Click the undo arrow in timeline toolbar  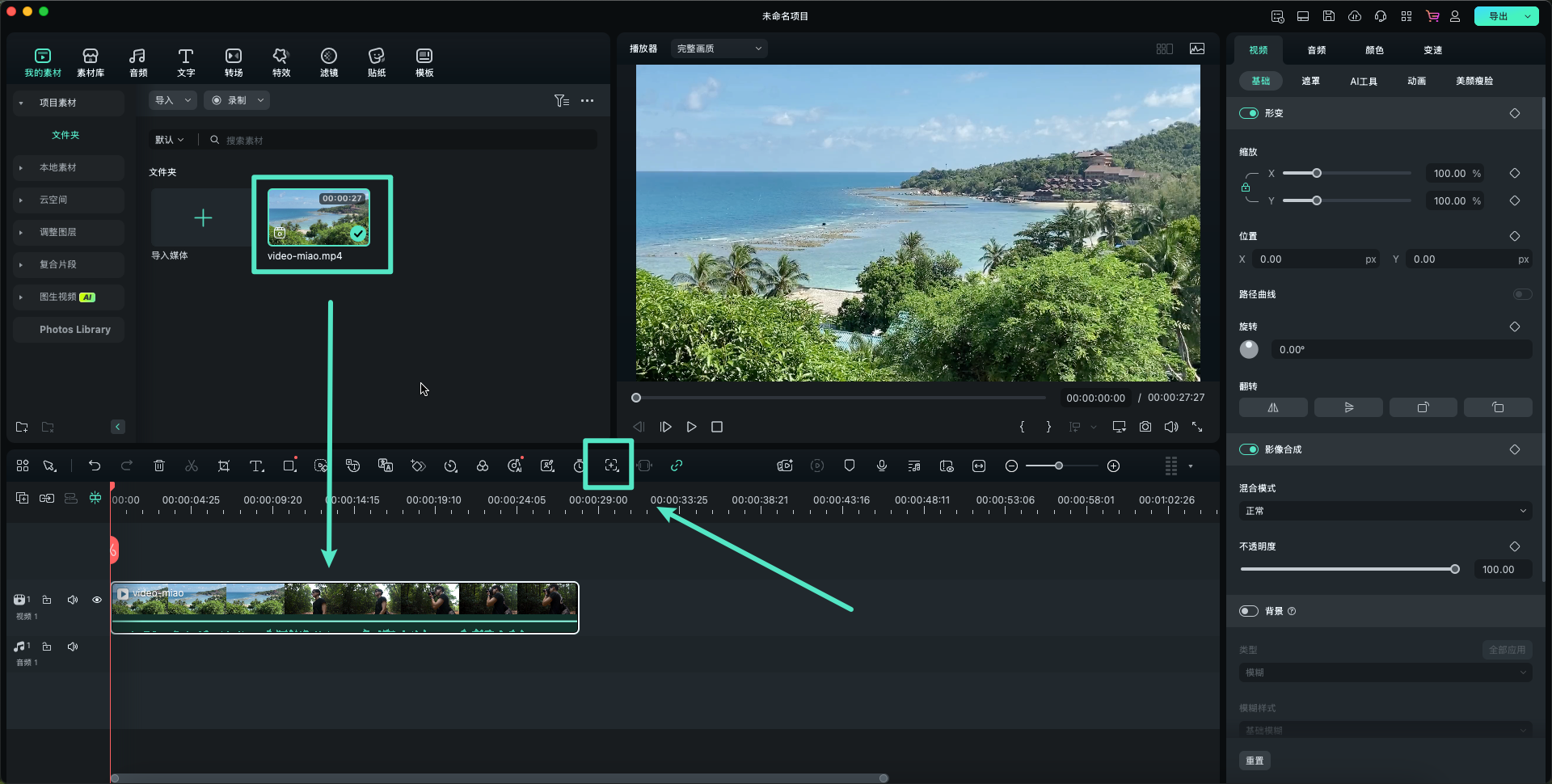pos(95,466)
